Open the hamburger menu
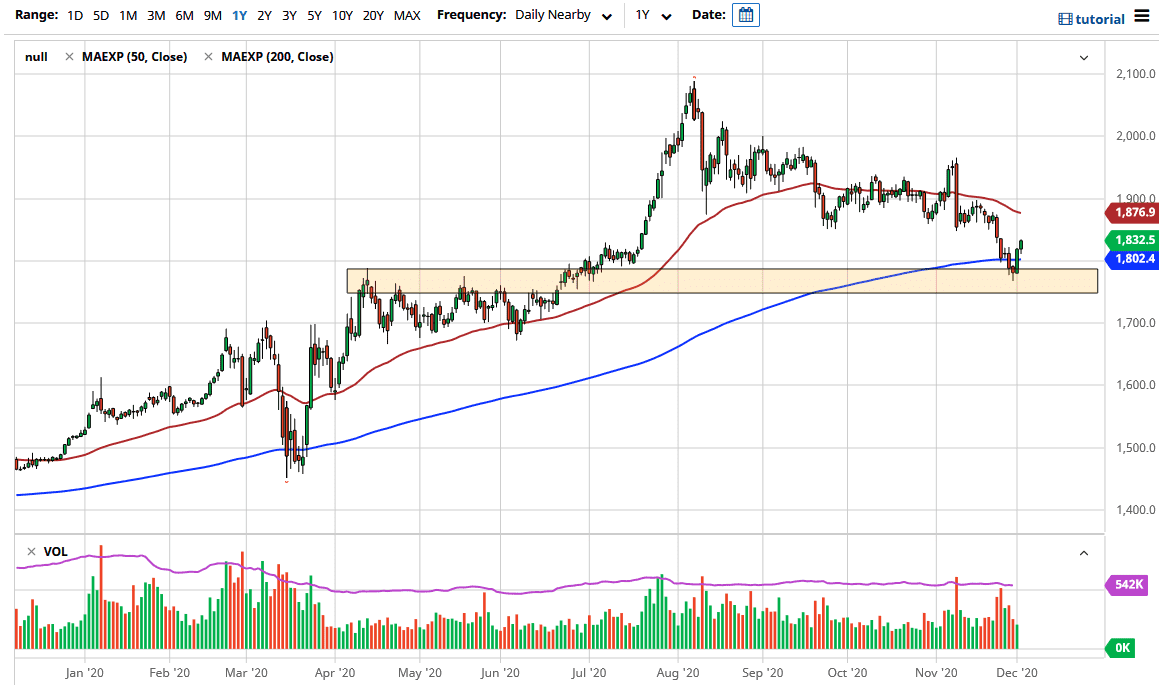The image size is (1159, 688). click(1142, 16)
